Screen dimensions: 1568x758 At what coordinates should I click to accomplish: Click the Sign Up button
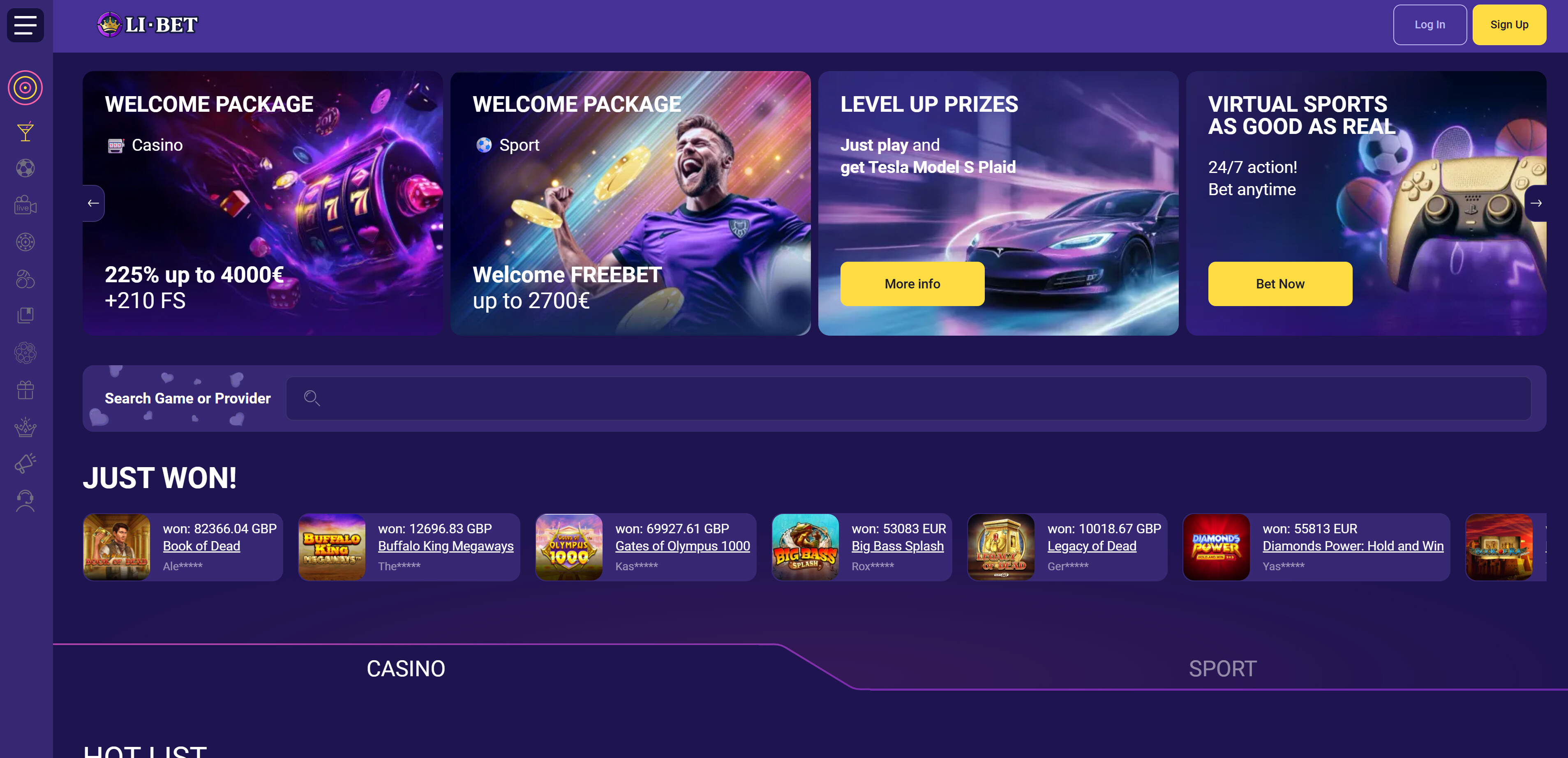(1509, 25)
